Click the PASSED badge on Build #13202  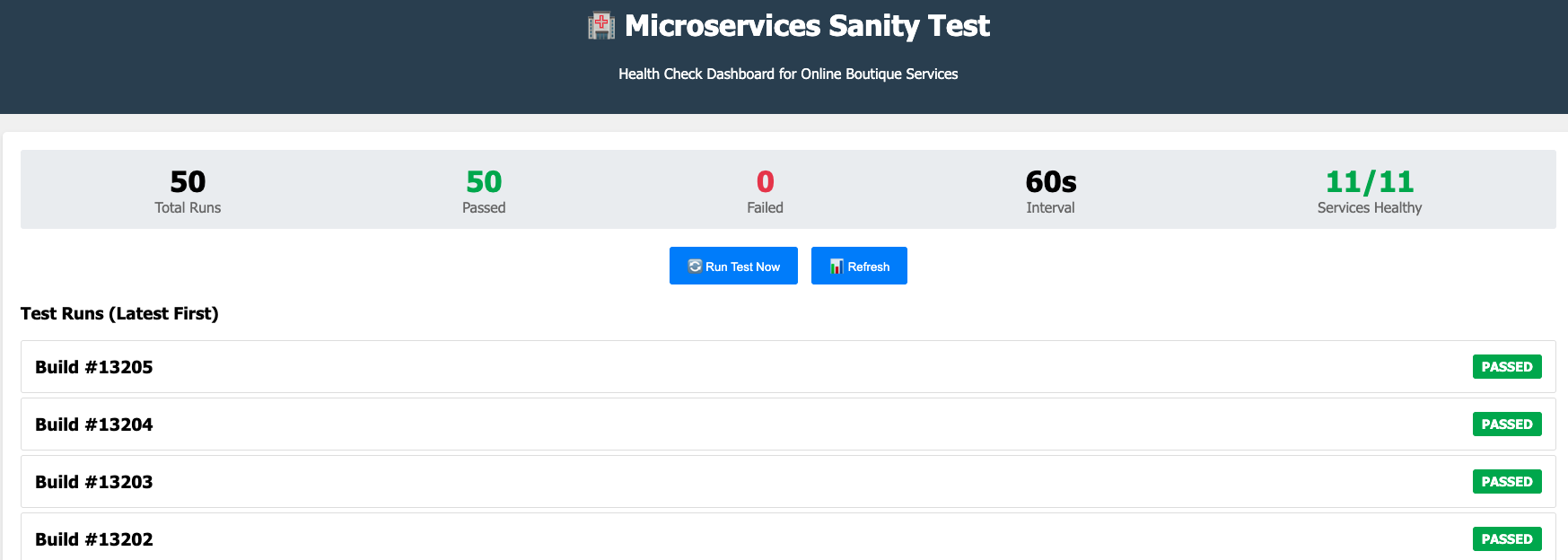pos(1507,538)
